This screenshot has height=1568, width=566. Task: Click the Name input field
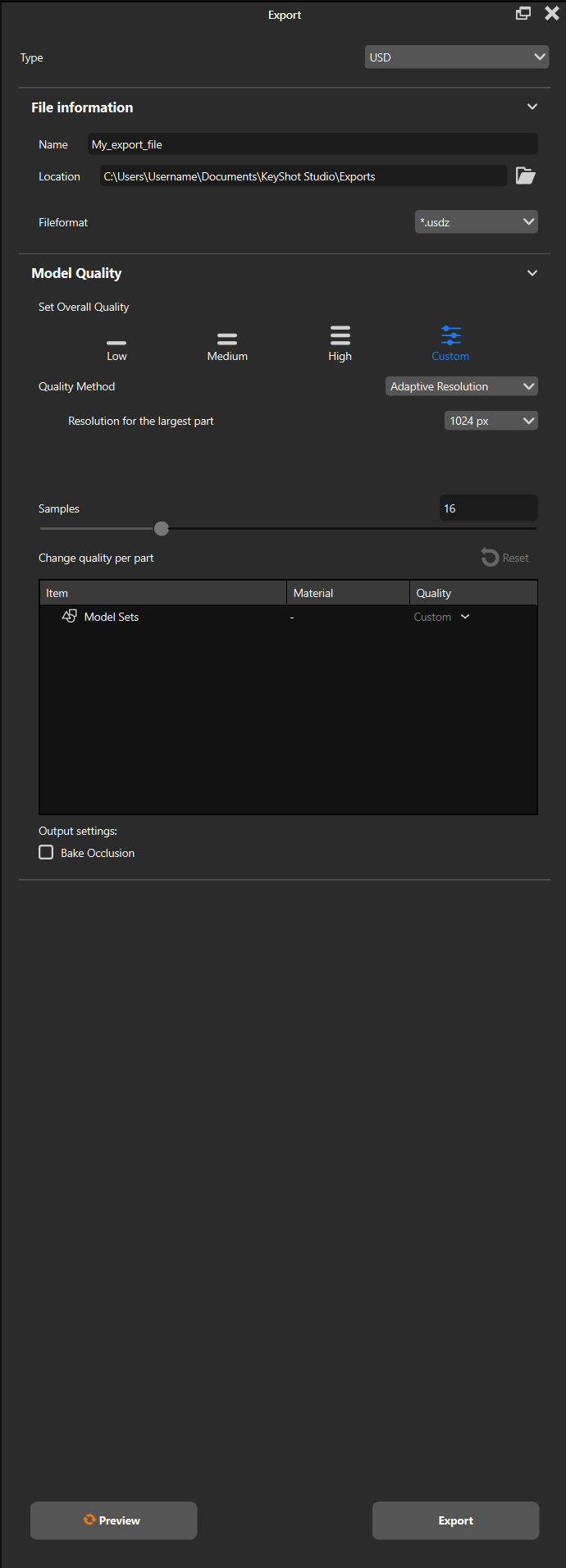tap(312, 144)
